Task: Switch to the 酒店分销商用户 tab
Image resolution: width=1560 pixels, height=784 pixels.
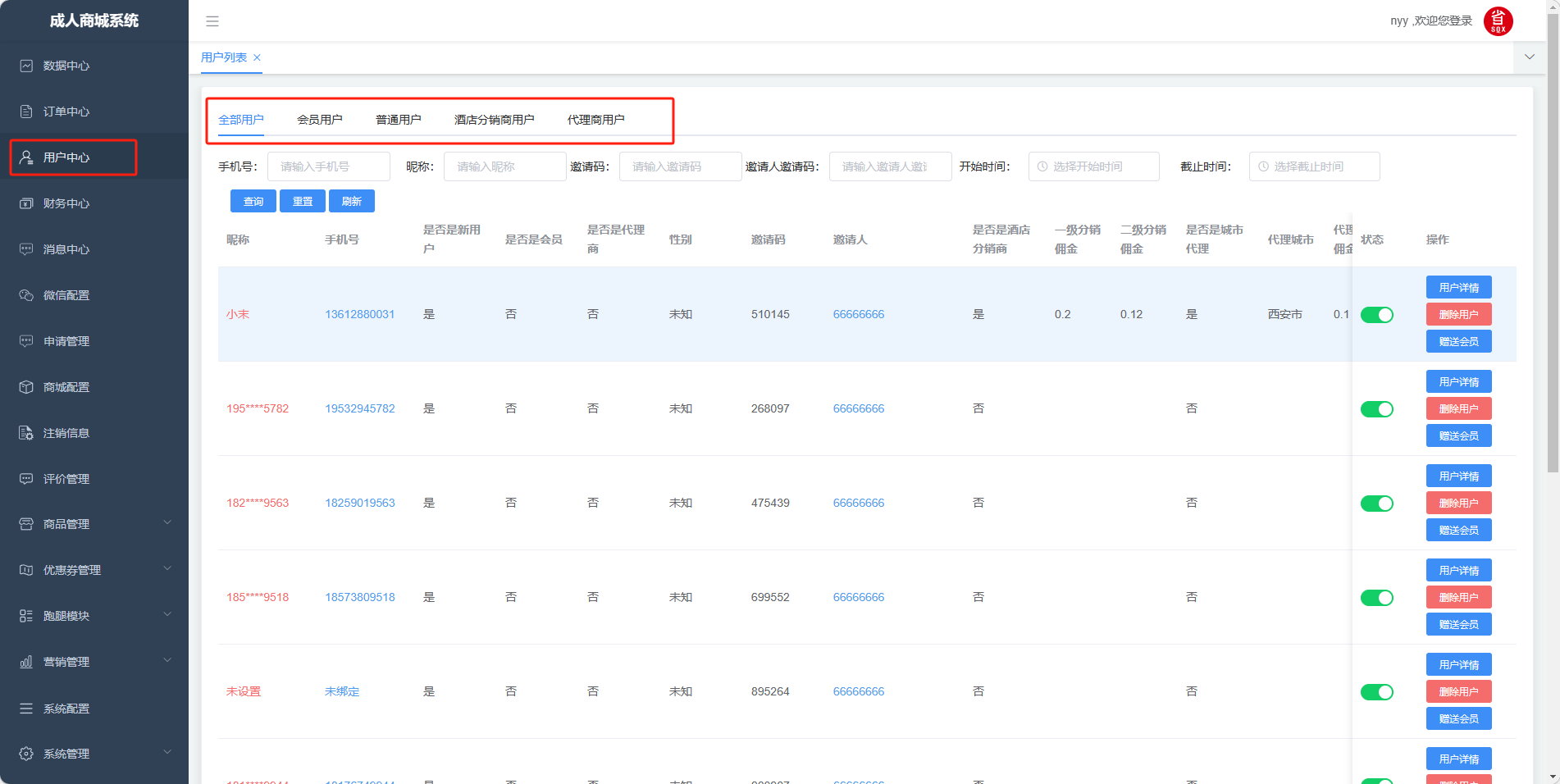Action: pos(494,120)
